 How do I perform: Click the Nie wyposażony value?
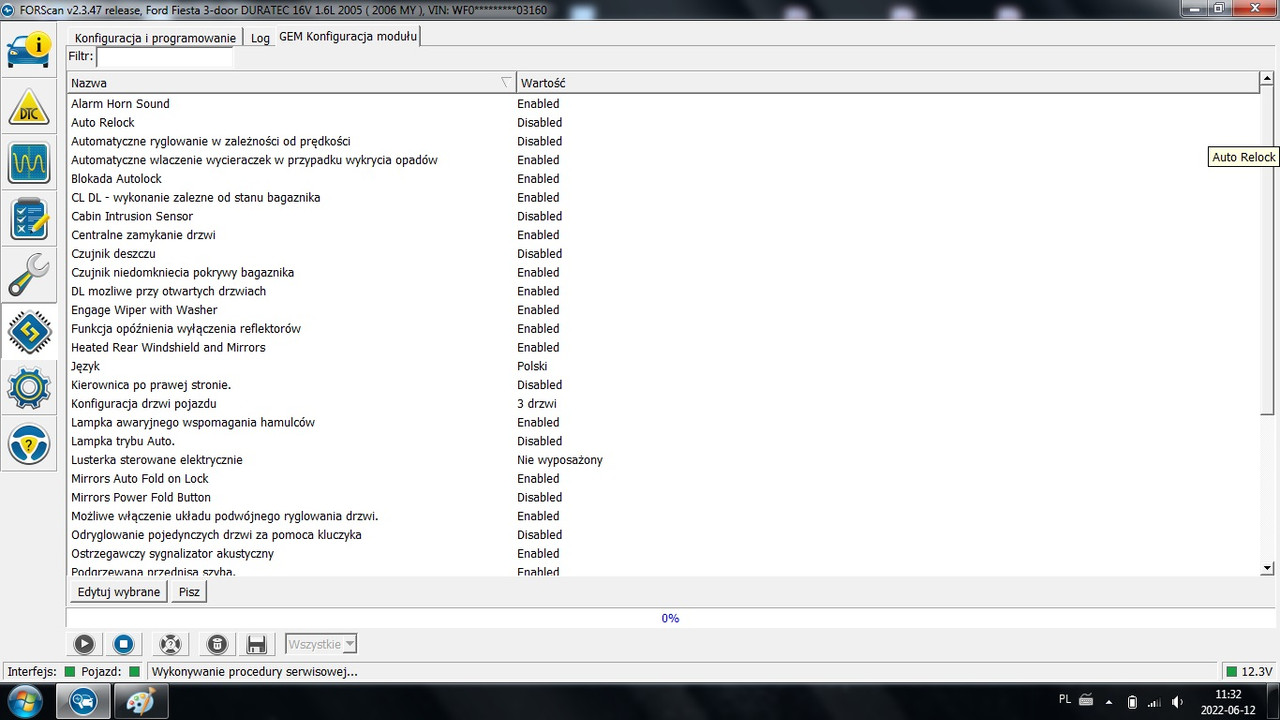[x=560, y=460]
